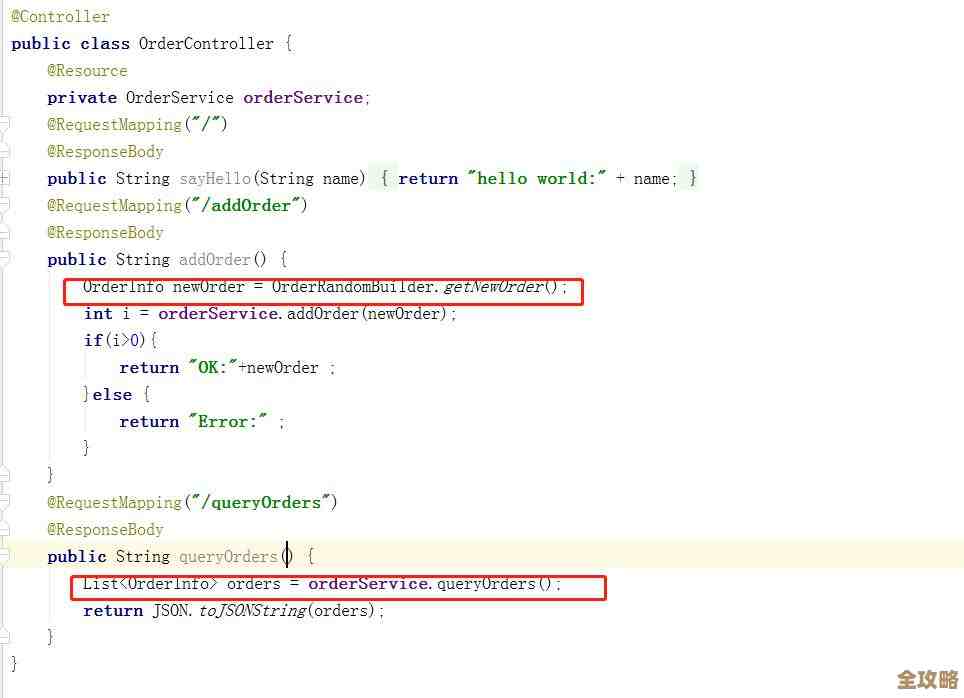This screenshot has height=698, width=964.
Task: Collapse fold marker beside @RequestMapping("/addOrder")
Action: tap(4, 206)
